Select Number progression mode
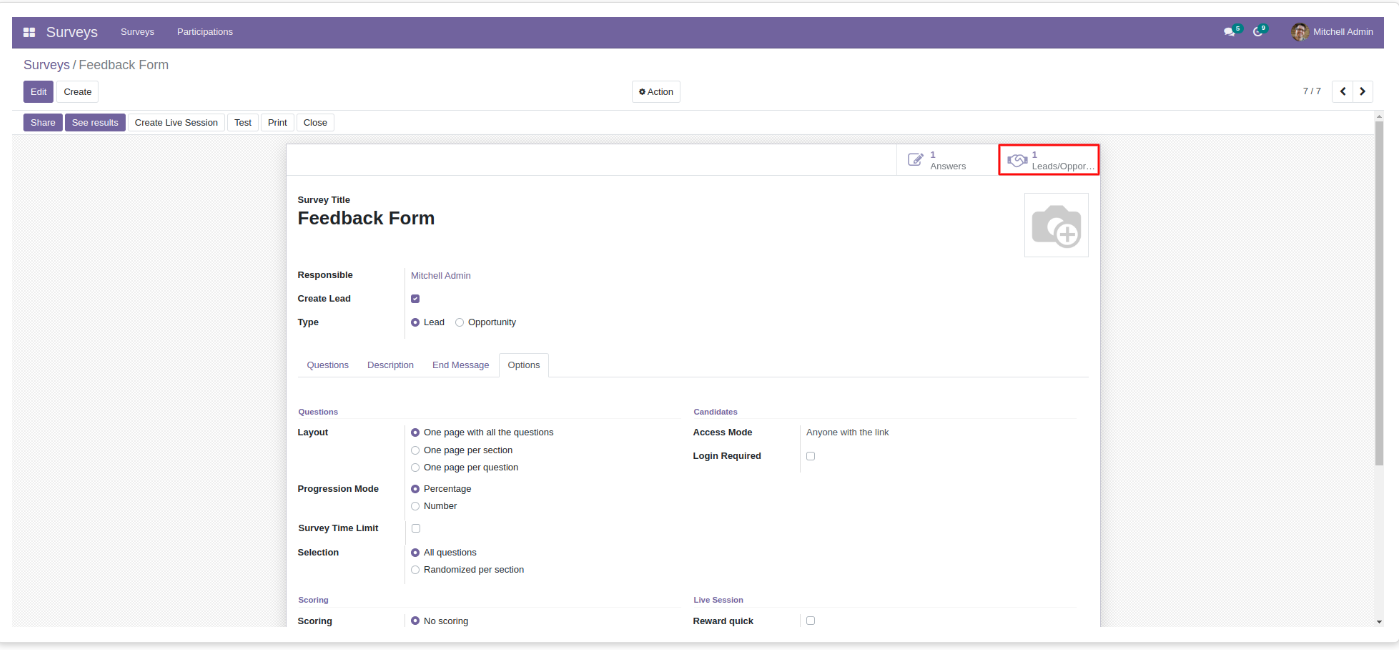Viewport: 1399px width, 650px height. pyautogui.click(x=415, y=506)
